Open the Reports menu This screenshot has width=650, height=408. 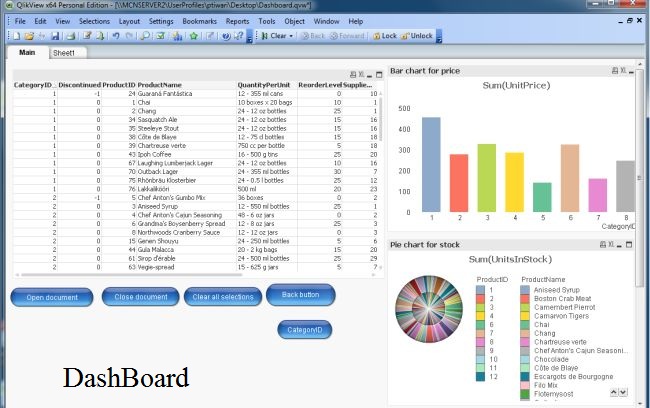coord(238,21)
